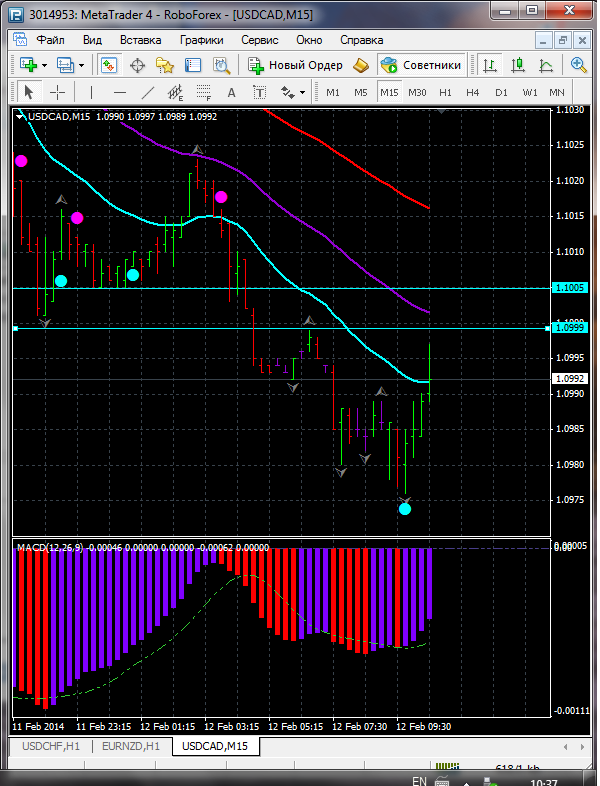
Task: Click the current price label 1.0992
Action: tap(568, 379)
